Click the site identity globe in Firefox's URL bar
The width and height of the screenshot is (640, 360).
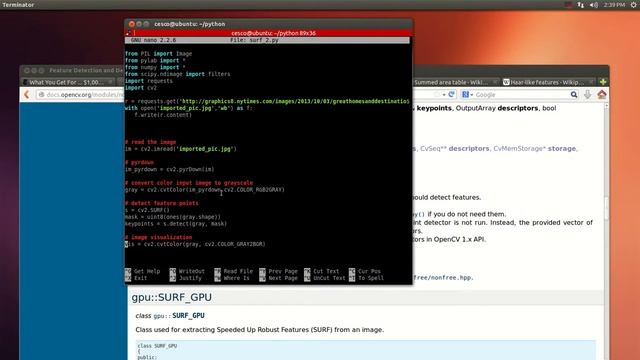(41, 95)
